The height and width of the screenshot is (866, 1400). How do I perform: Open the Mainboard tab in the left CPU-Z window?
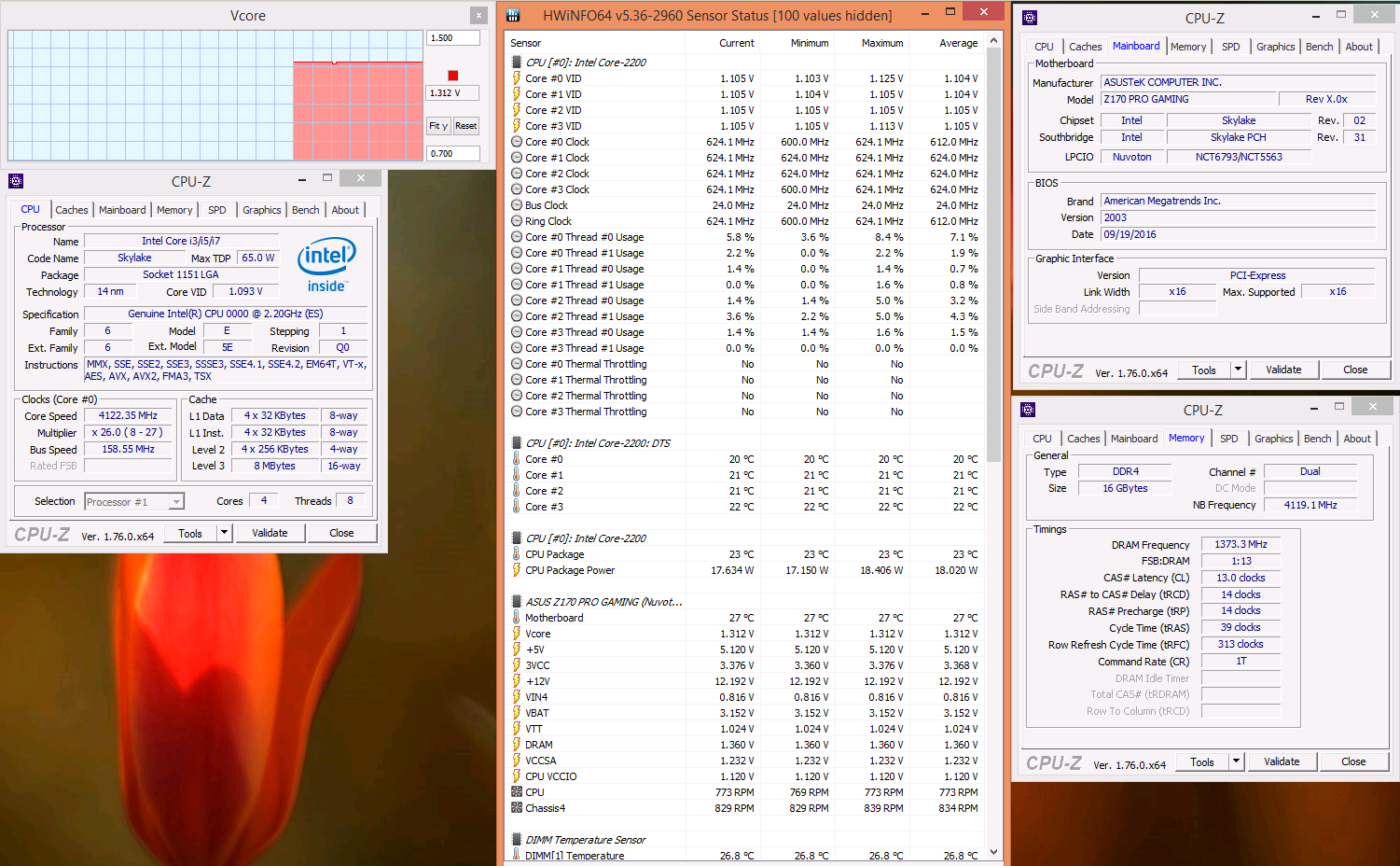click(122, 210)
